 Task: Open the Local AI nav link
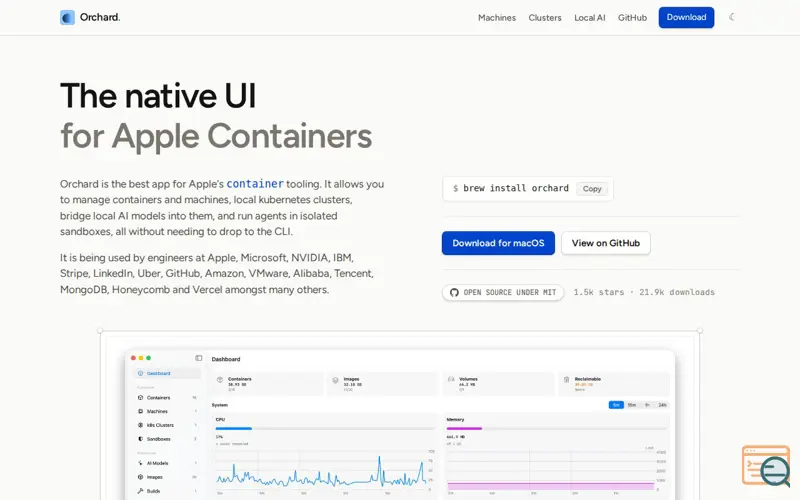590,17
